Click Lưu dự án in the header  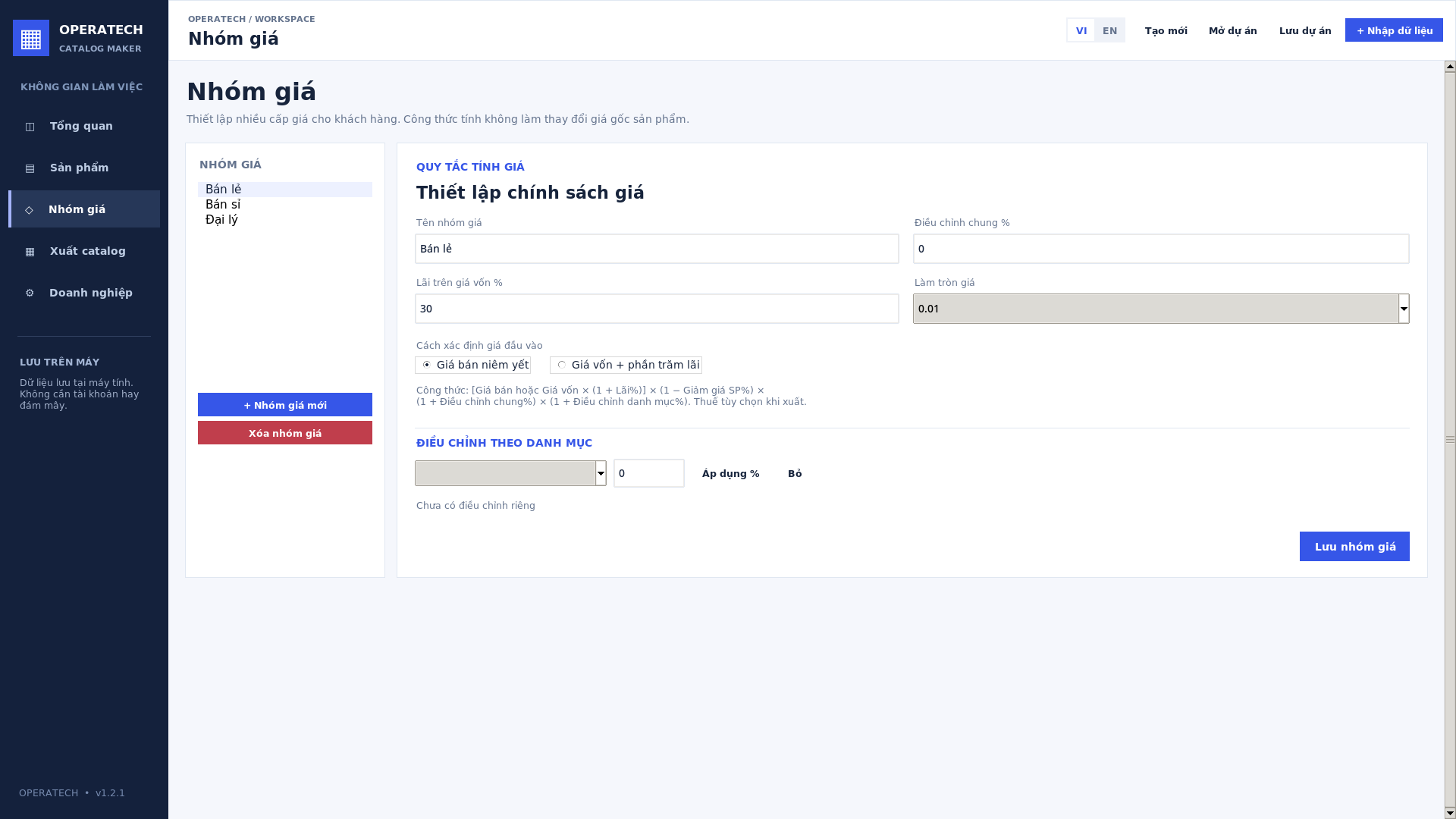pos(1305,30)
